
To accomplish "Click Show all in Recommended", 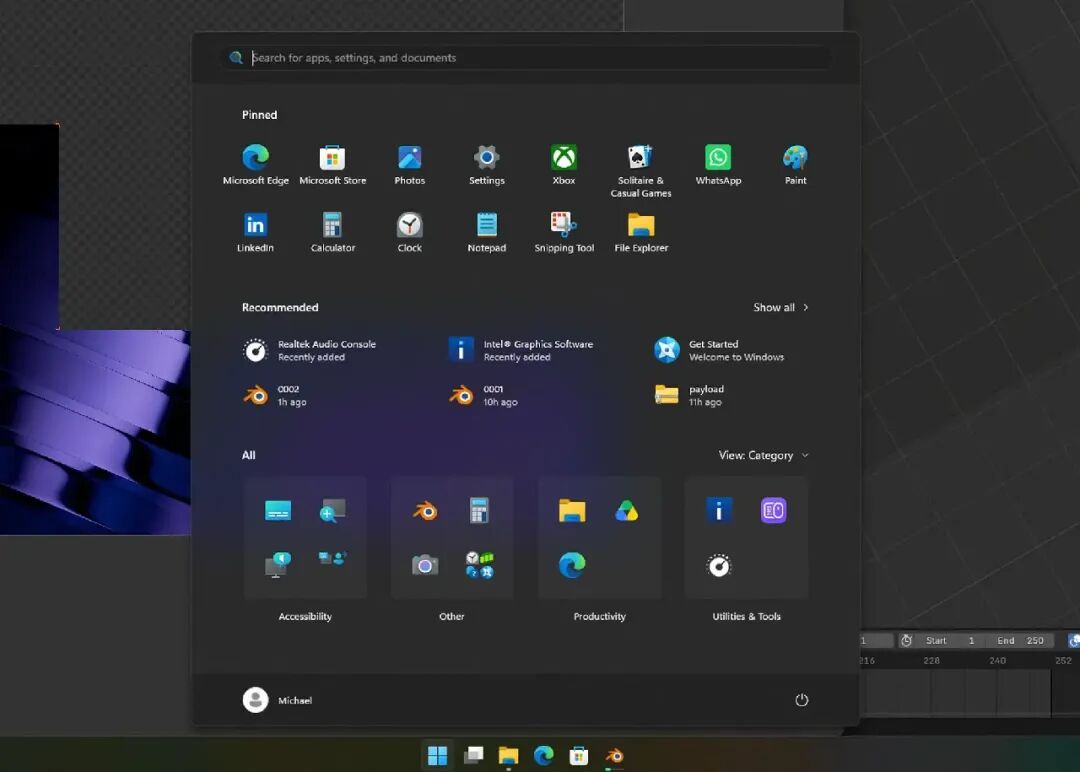I will pyautogui.click(x=780, y=307).
